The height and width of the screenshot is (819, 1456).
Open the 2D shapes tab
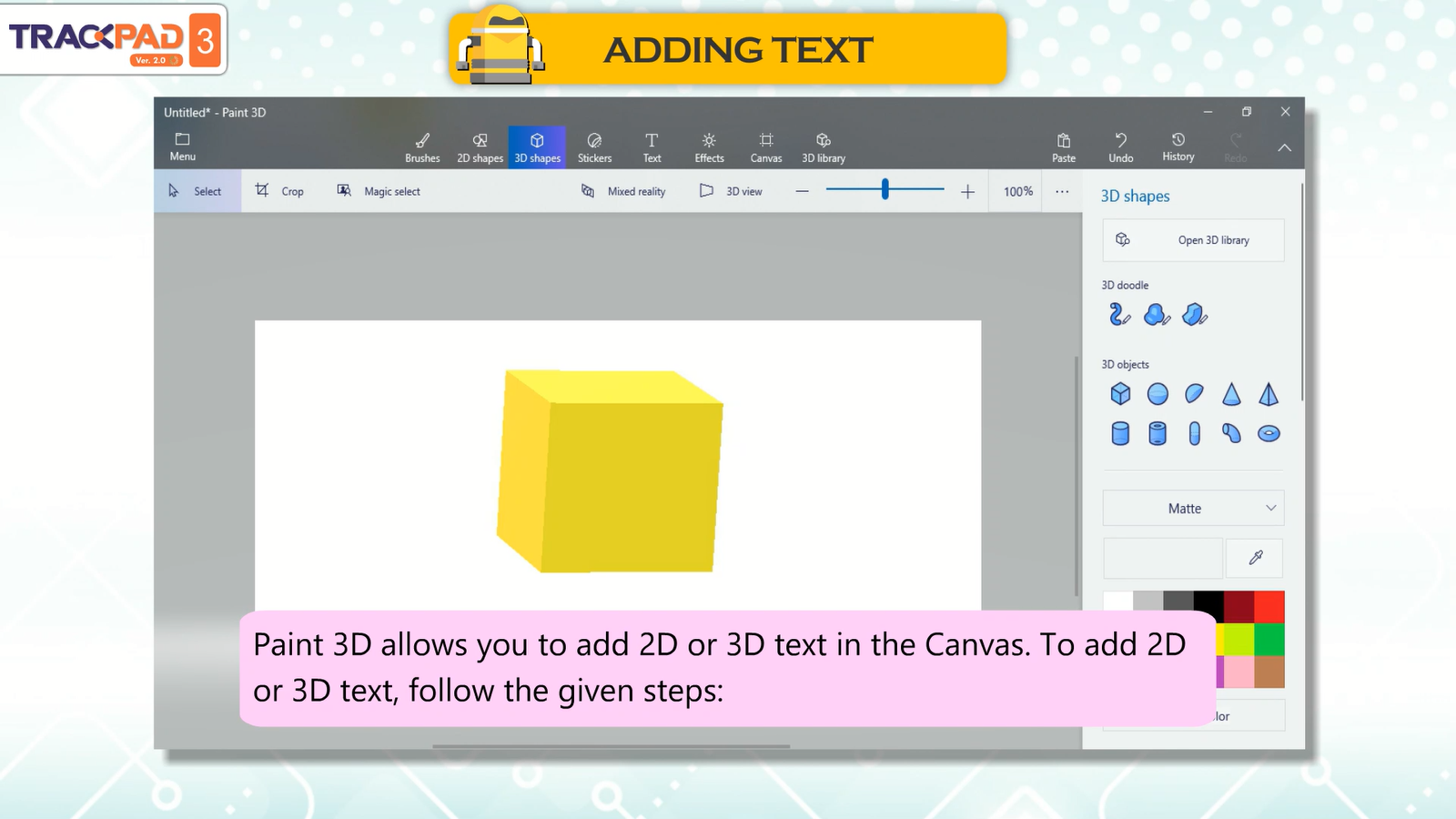click(x=480, y=147)
